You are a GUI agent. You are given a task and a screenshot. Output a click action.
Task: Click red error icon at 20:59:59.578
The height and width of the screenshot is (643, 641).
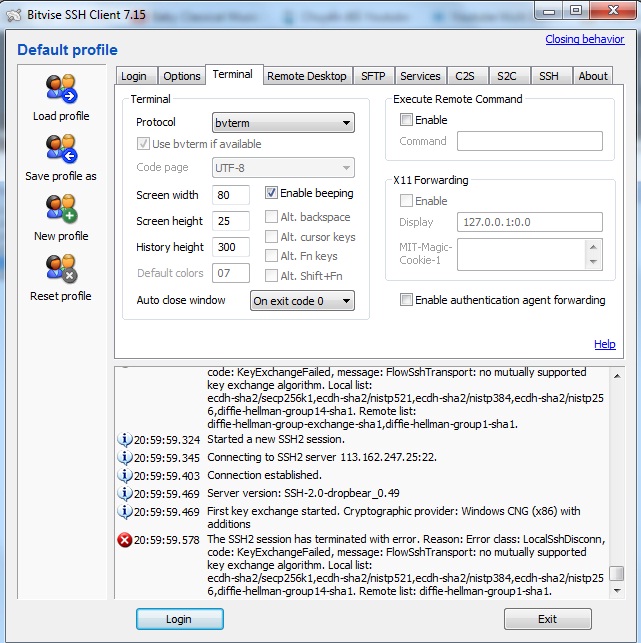(x=125, y=540)
